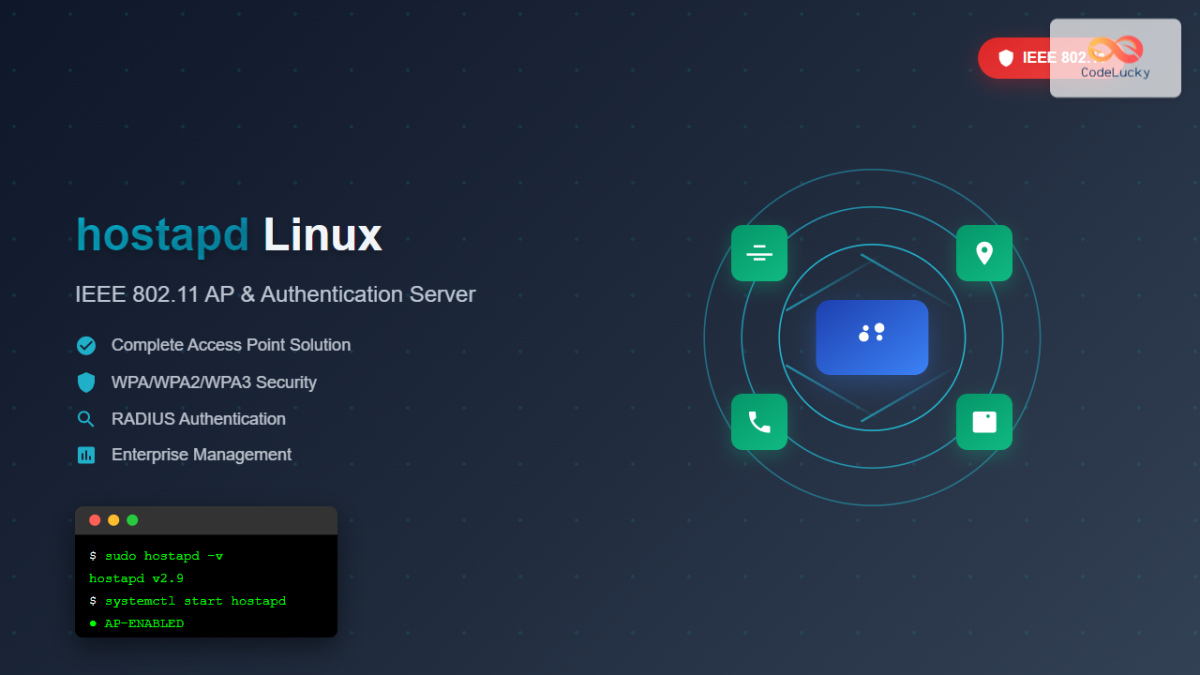Viewport: 1200px width, 675px height.
Task: Click the hostapd v2.9 version output
Action: [136, 578]
